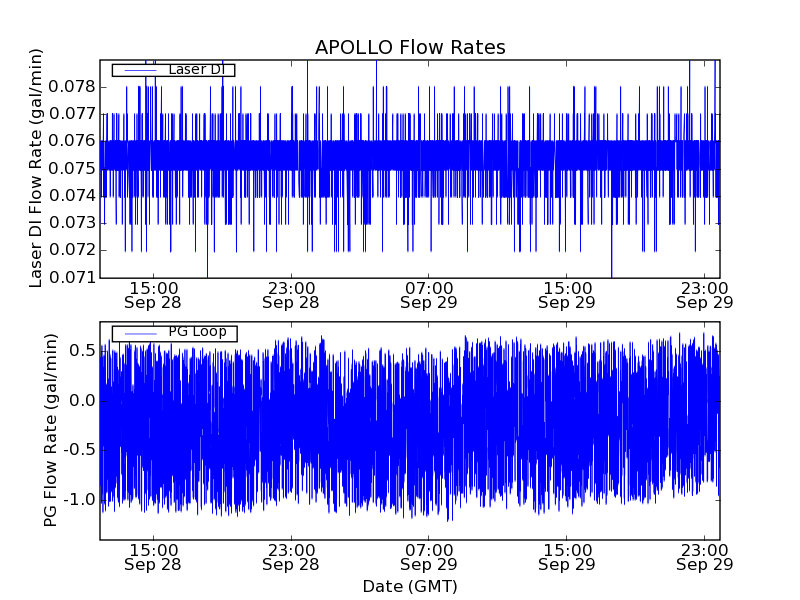Click bottom plot's 23:00 Sep 28 label
This screenshot has width=800, height=600.
[x=291, y=558]
